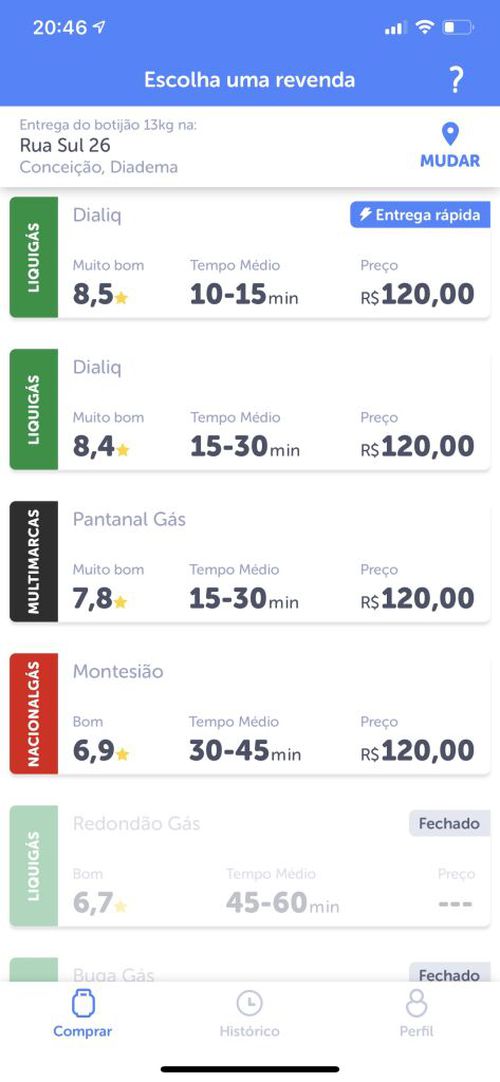The image size is (500, 1082).
Task: Tap the yellow star beside 8,5 rating
Action: point(121,298)
